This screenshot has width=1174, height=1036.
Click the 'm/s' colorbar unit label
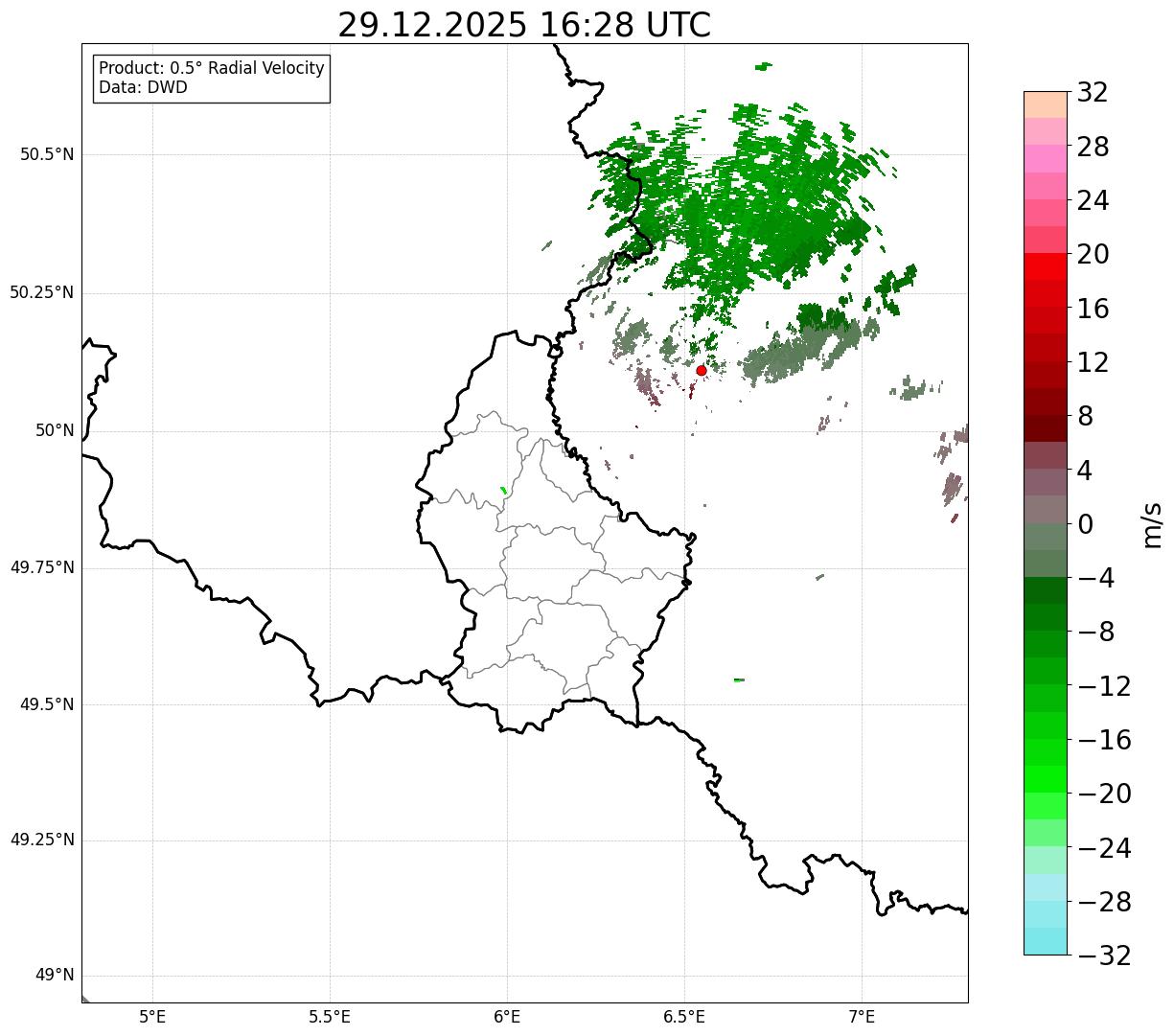tap(1152, 524)
